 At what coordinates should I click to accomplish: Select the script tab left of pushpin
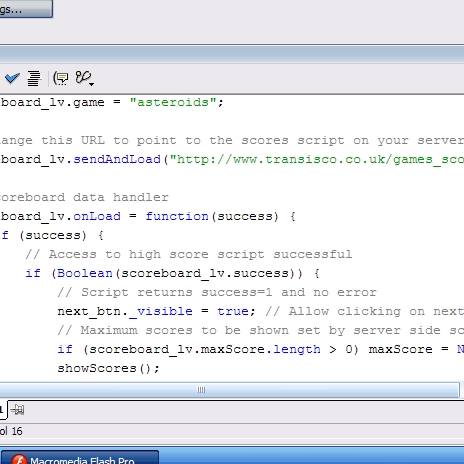click(3, 409)
